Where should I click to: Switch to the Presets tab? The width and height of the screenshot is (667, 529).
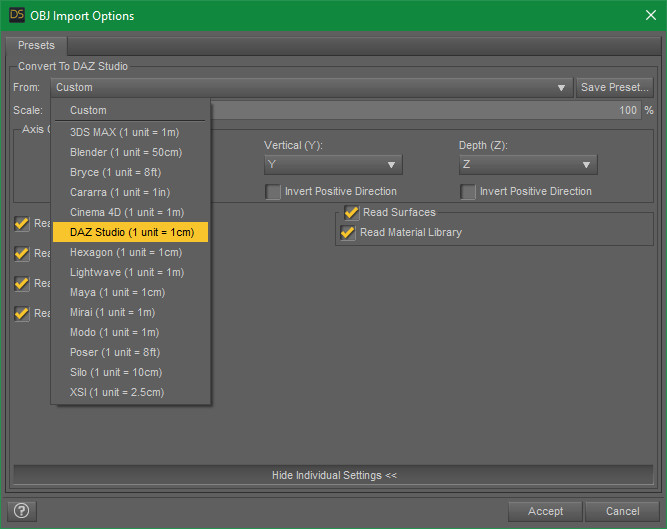36,46
